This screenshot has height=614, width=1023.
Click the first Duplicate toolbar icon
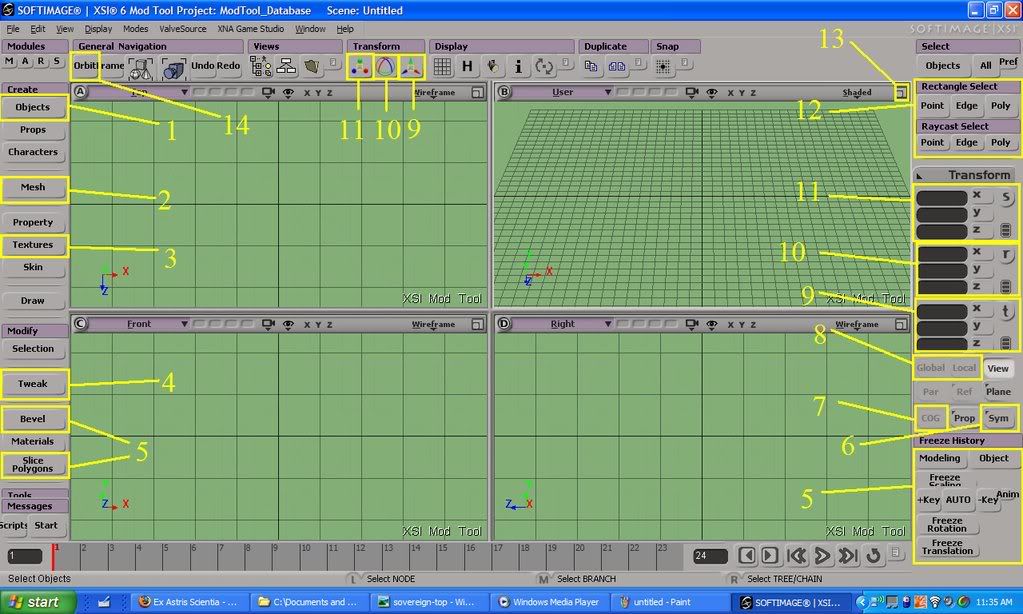click(x=591, y=66)
